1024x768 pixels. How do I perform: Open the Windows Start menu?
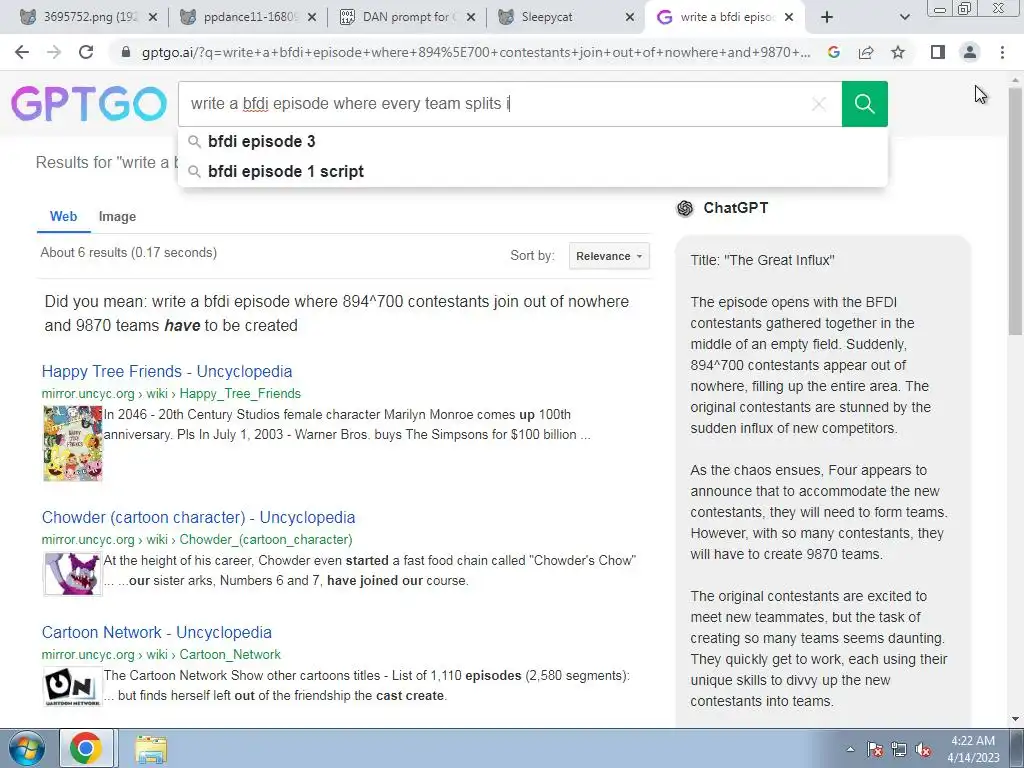pyautogui.click(x=26, y=748)
